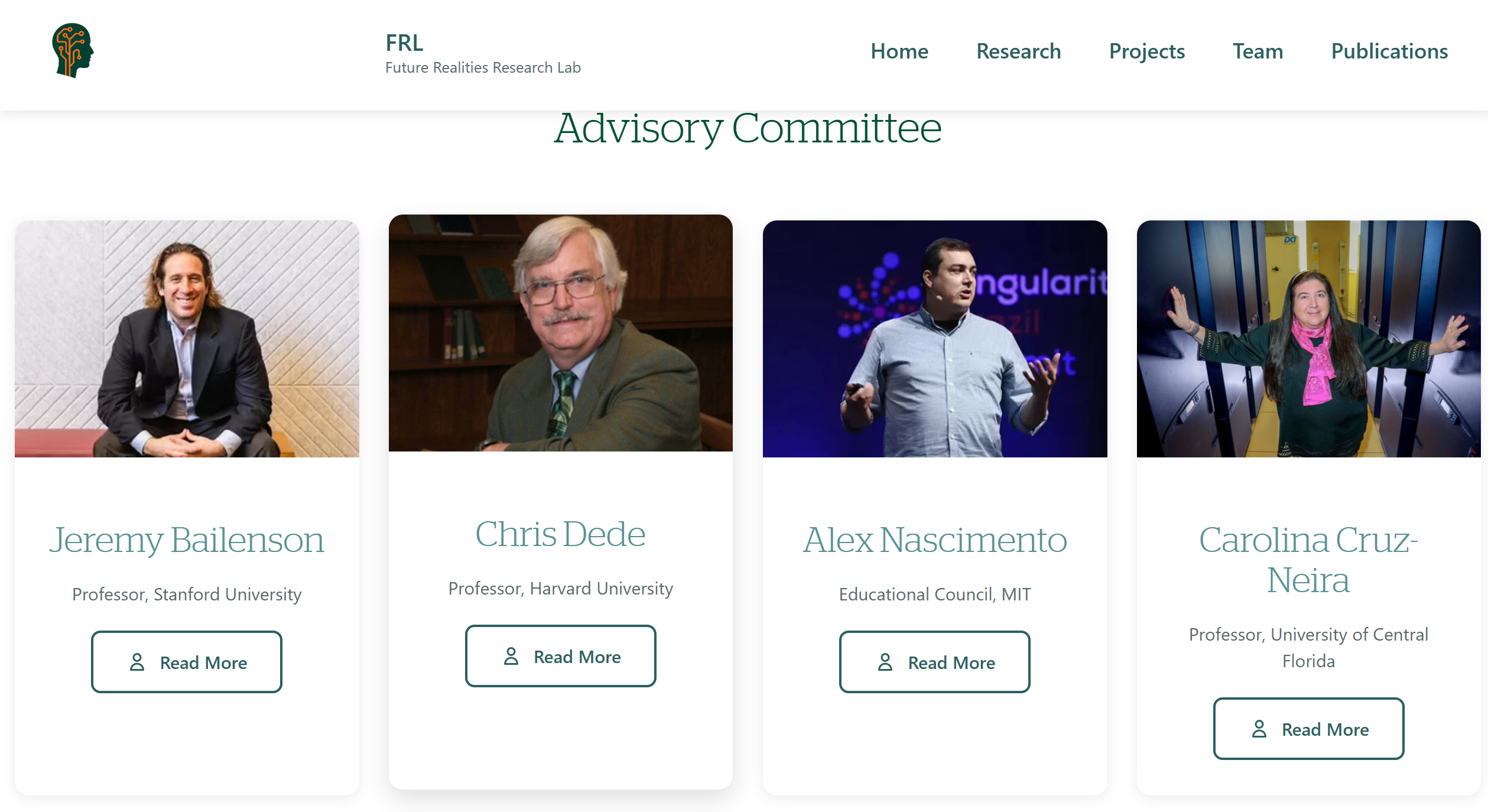1488x812 pixels.
Task: Open the Publications section
Action: click(1389, 51)
